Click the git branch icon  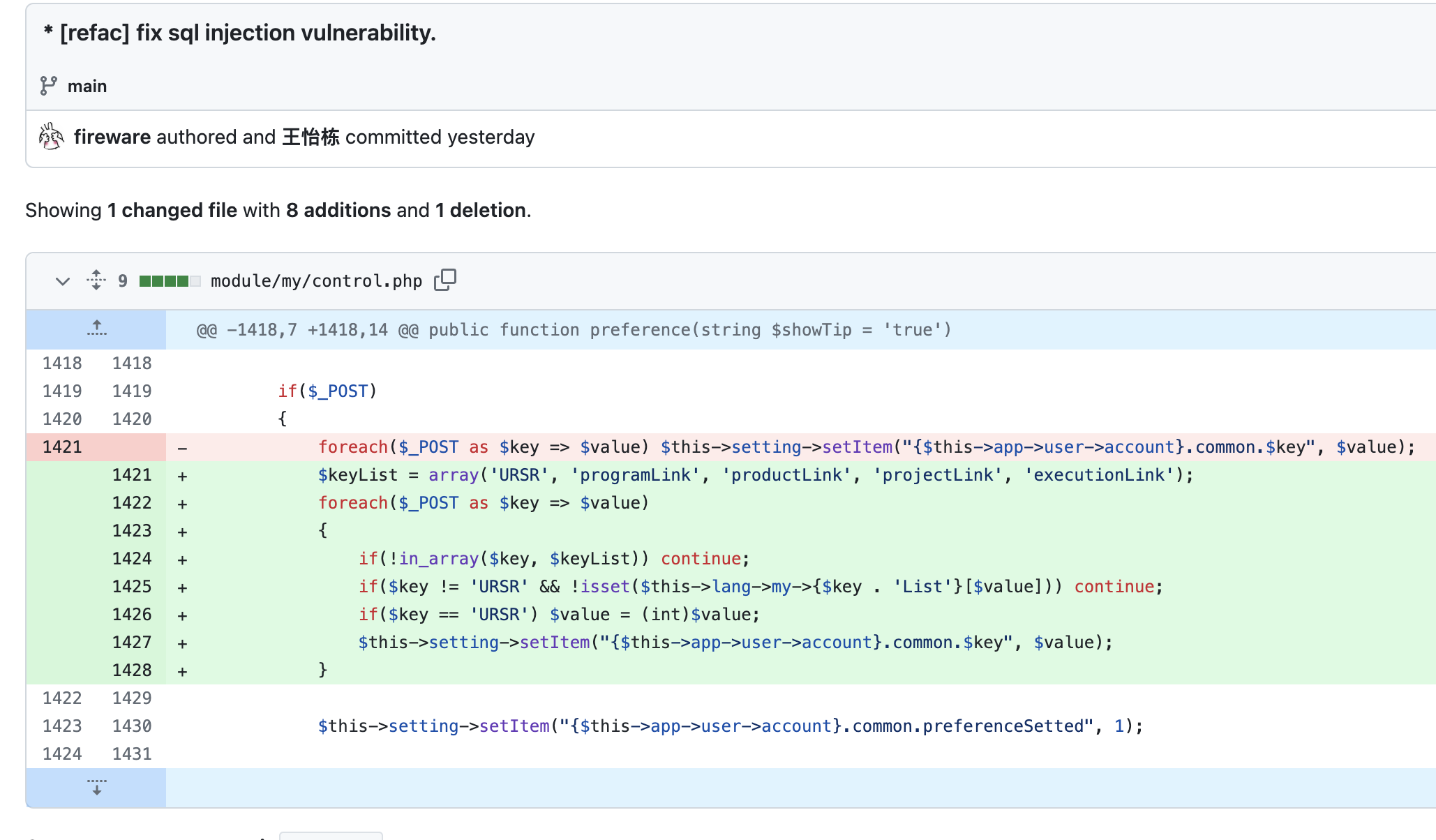tap(48, 86)
